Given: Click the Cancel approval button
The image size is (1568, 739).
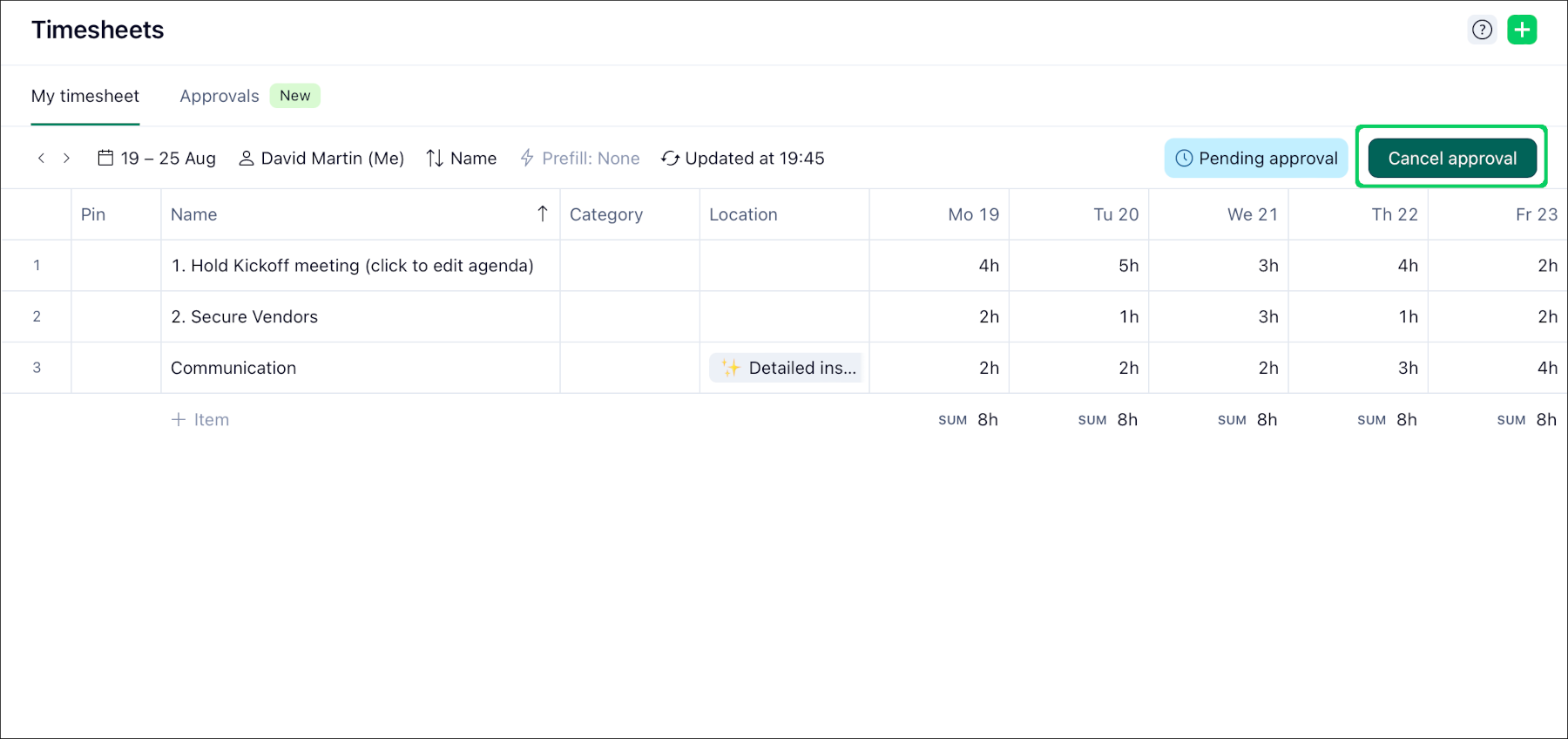Looking at the screenshot, I should click(x=1451, y=158).
